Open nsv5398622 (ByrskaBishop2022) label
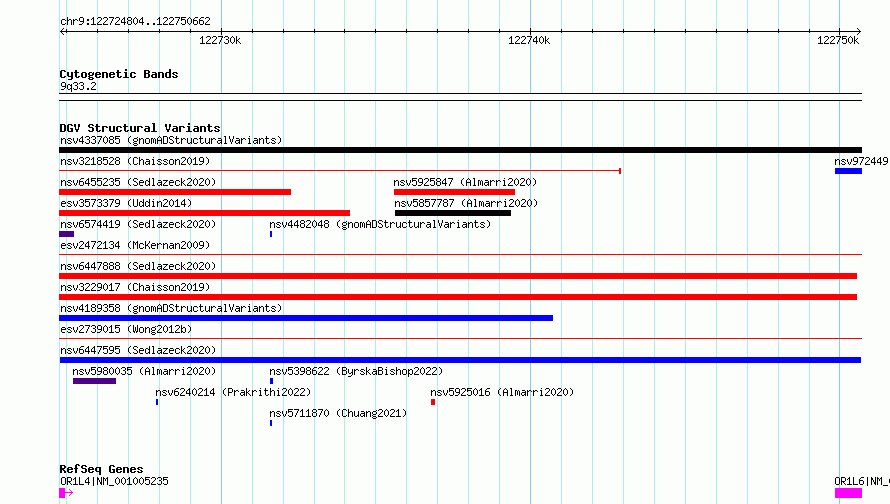Viewport: 890px width, 504px height. (x=356, y=371)
